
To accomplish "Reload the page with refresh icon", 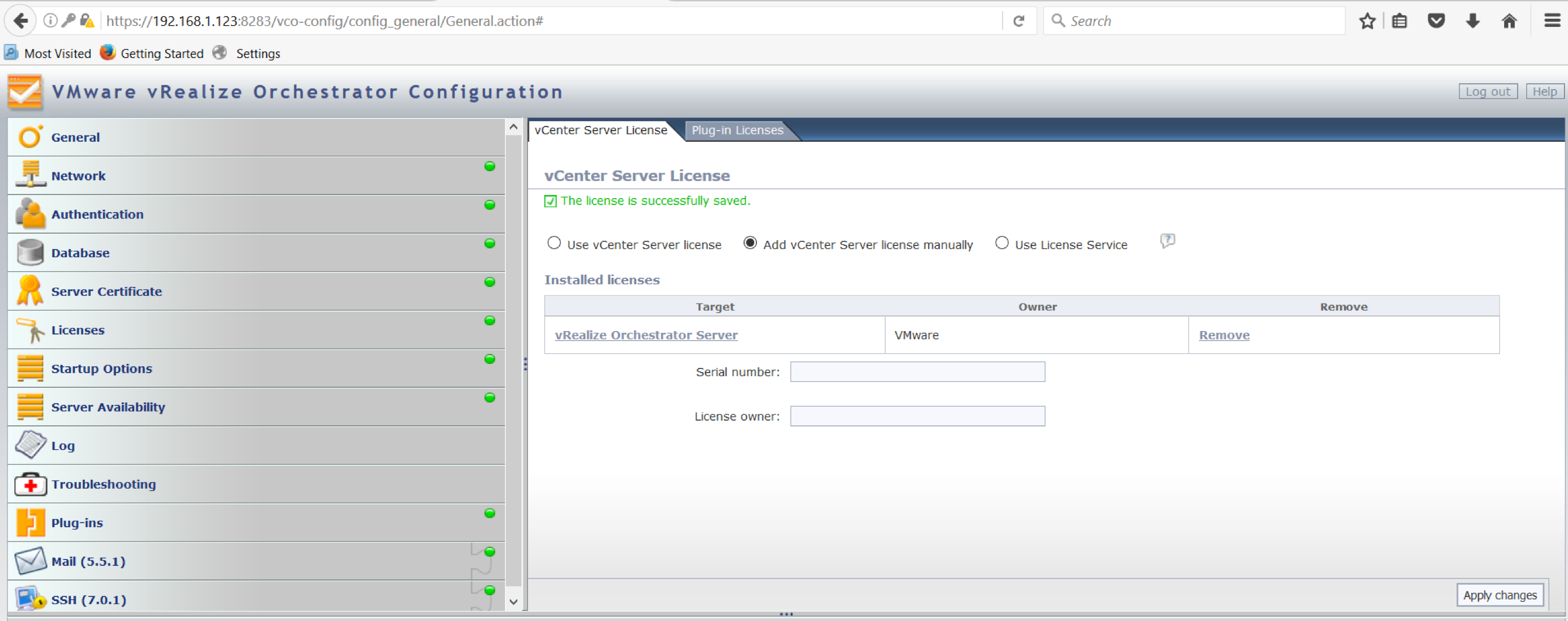I will pos(1018,21).
